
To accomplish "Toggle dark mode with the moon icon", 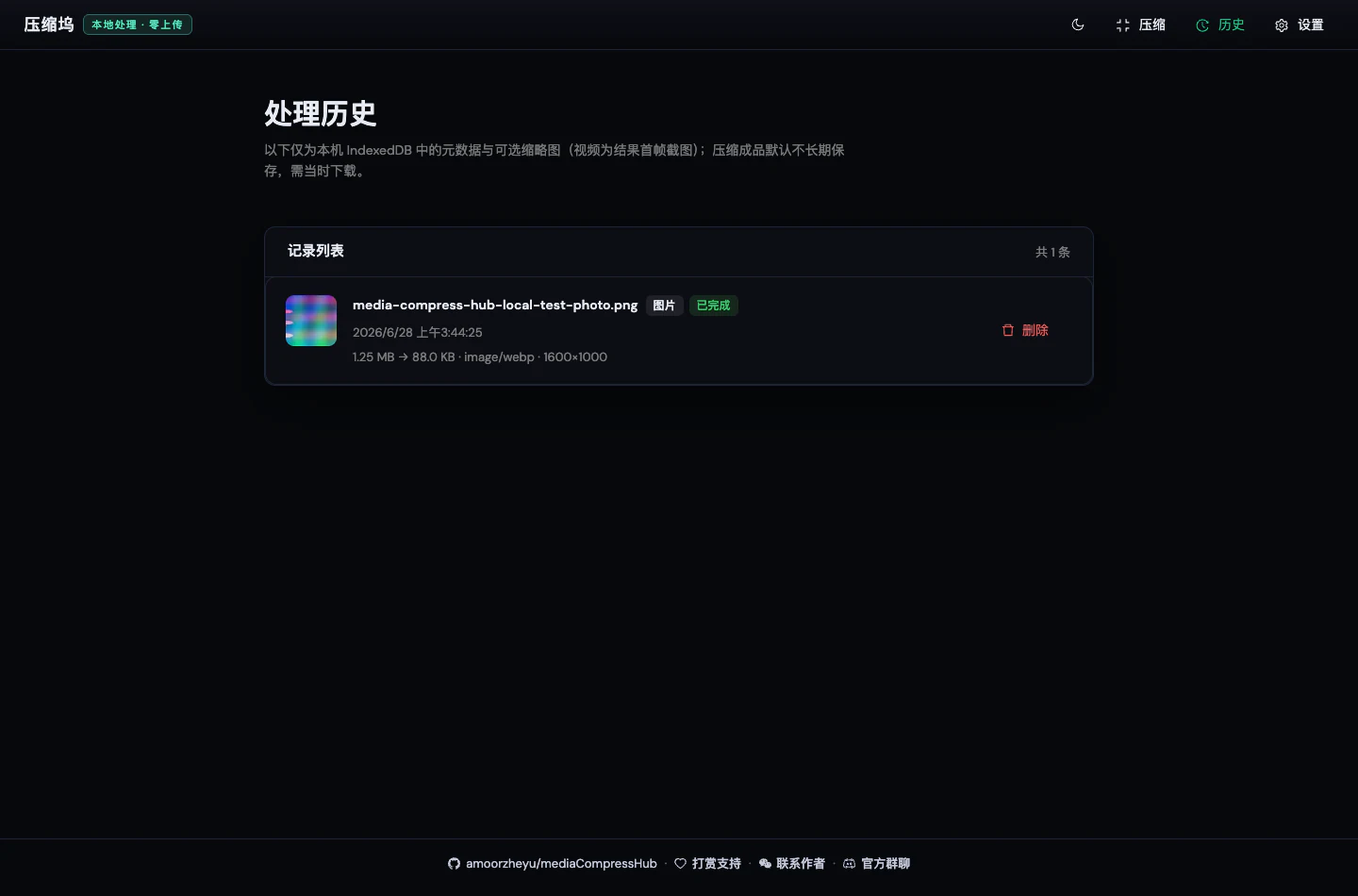I will point(1078,25).
